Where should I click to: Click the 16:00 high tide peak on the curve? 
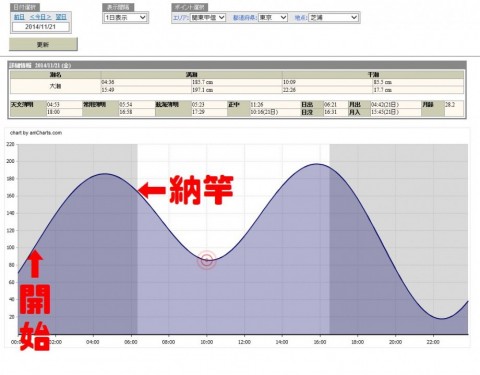[317, 164]
